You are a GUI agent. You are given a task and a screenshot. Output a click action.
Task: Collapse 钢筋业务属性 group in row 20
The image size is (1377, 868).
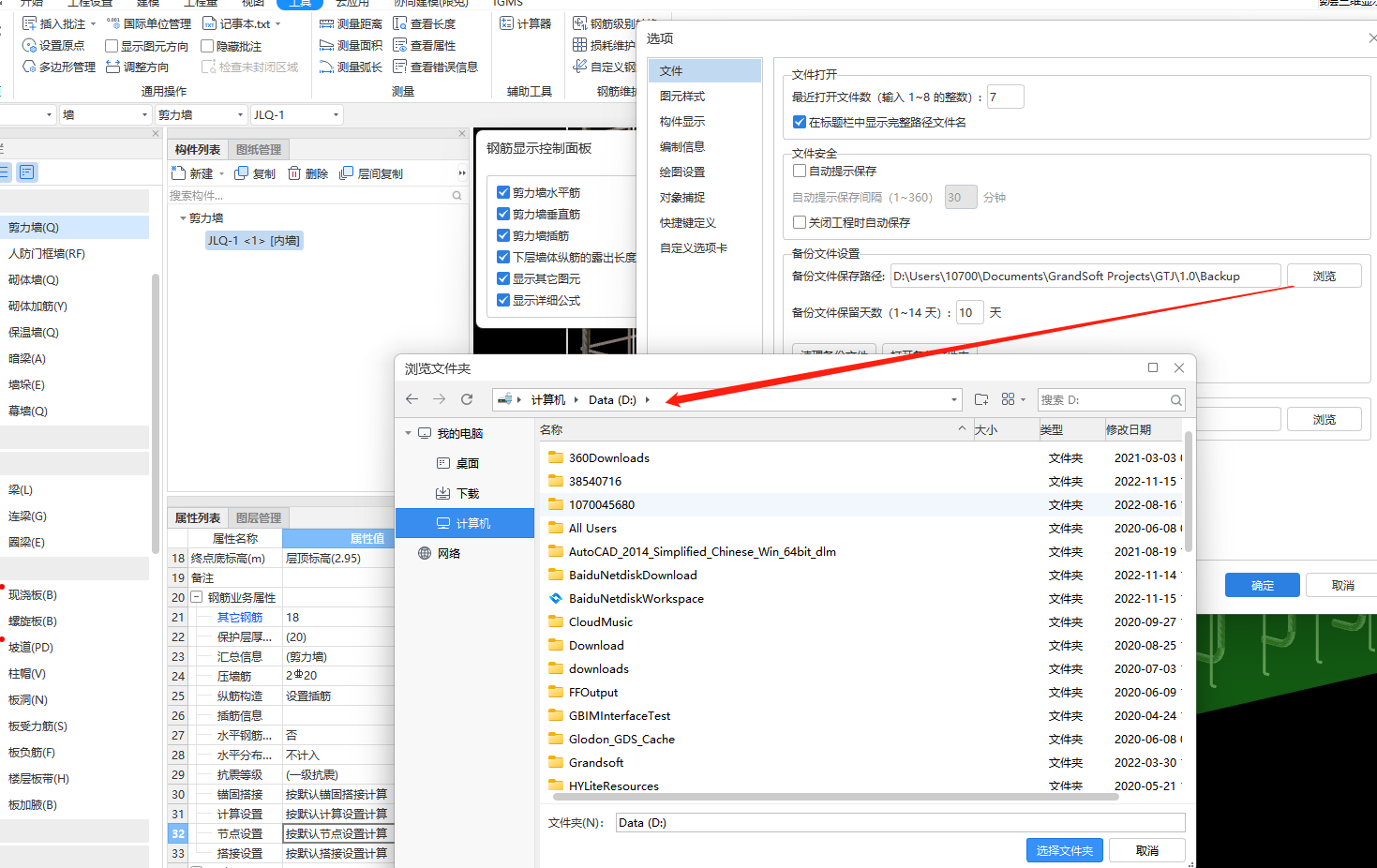[197, 597]
